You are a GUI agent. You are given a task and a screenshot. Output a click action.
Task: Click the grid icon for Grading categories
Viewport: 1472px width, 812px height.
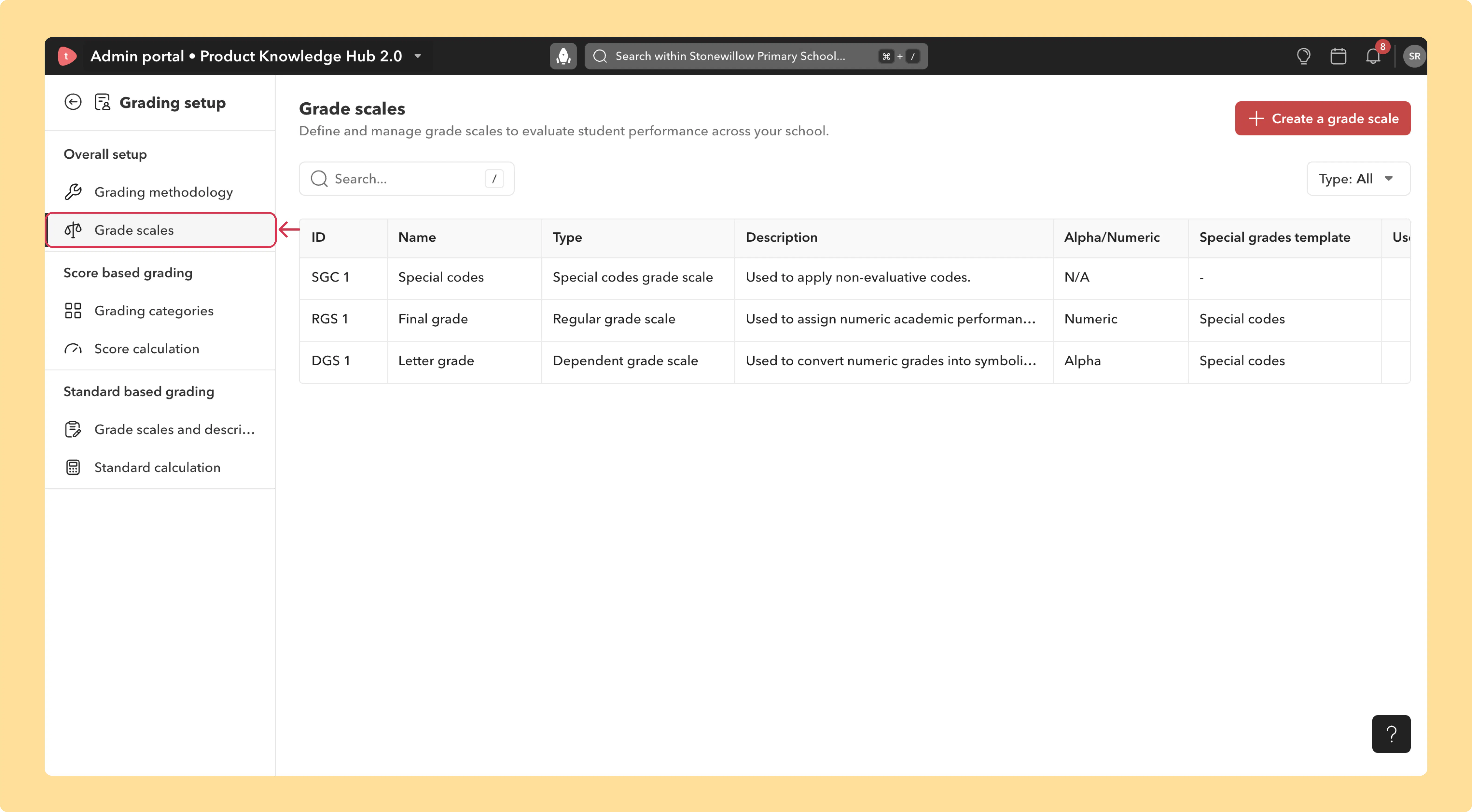pyautogui.click(x=73, y=311)
